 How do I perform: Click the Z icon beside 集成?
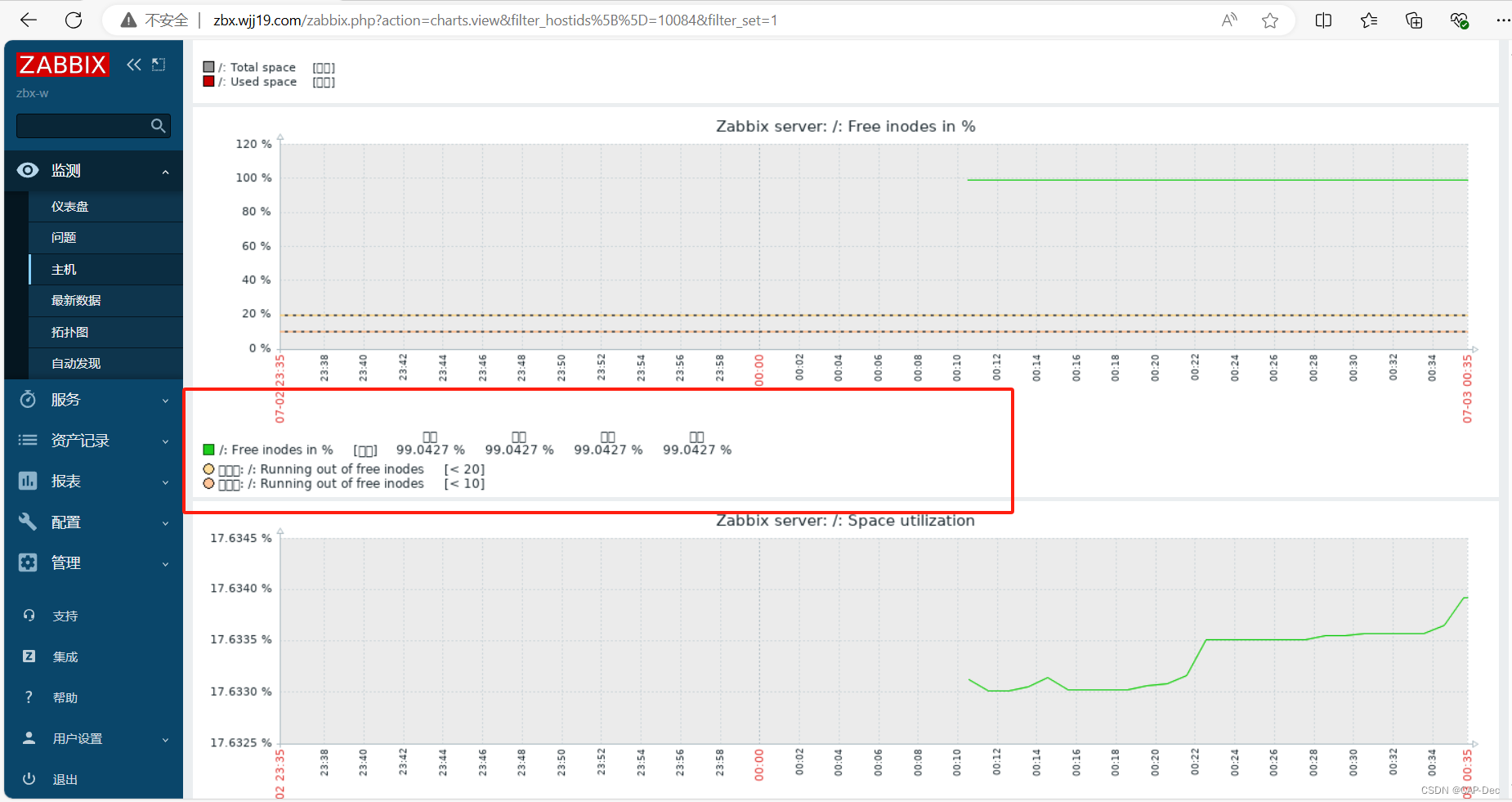(x=29, y=656)
